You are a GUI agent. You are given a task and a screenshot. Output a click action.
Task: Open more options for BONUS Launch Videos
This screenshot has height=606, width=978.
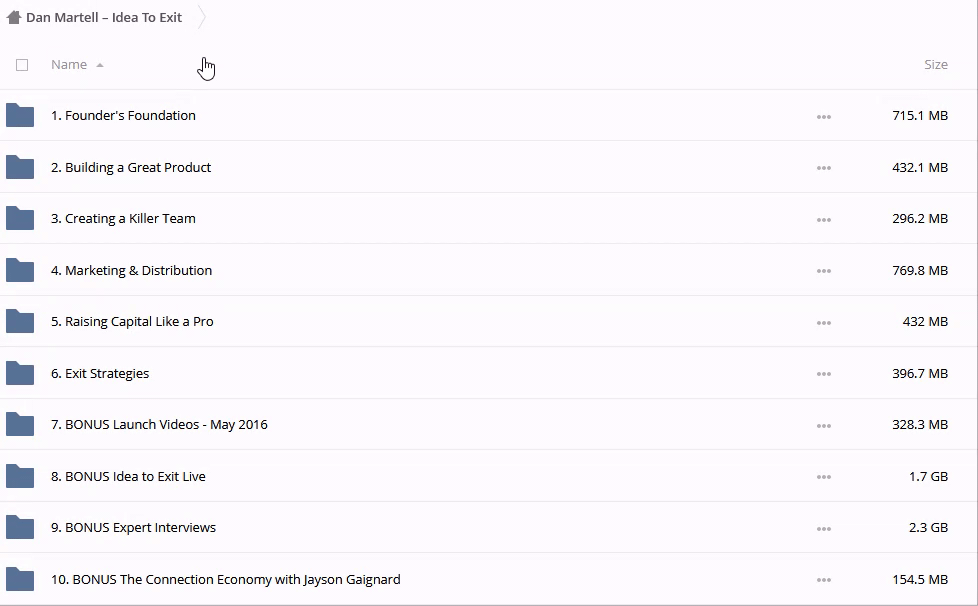823,426
